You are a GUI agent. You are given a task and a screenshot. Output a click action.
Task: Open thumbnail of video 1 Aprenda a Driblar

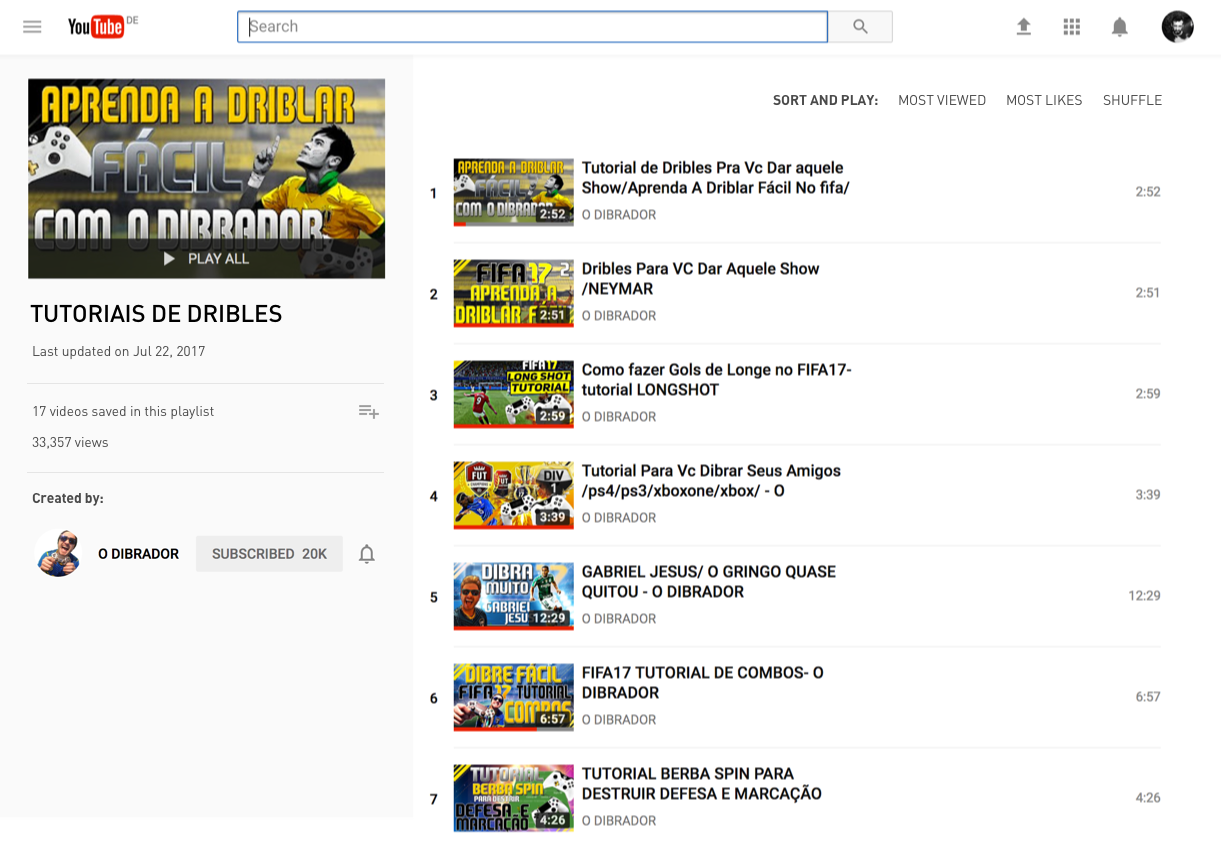coord(513,192)
